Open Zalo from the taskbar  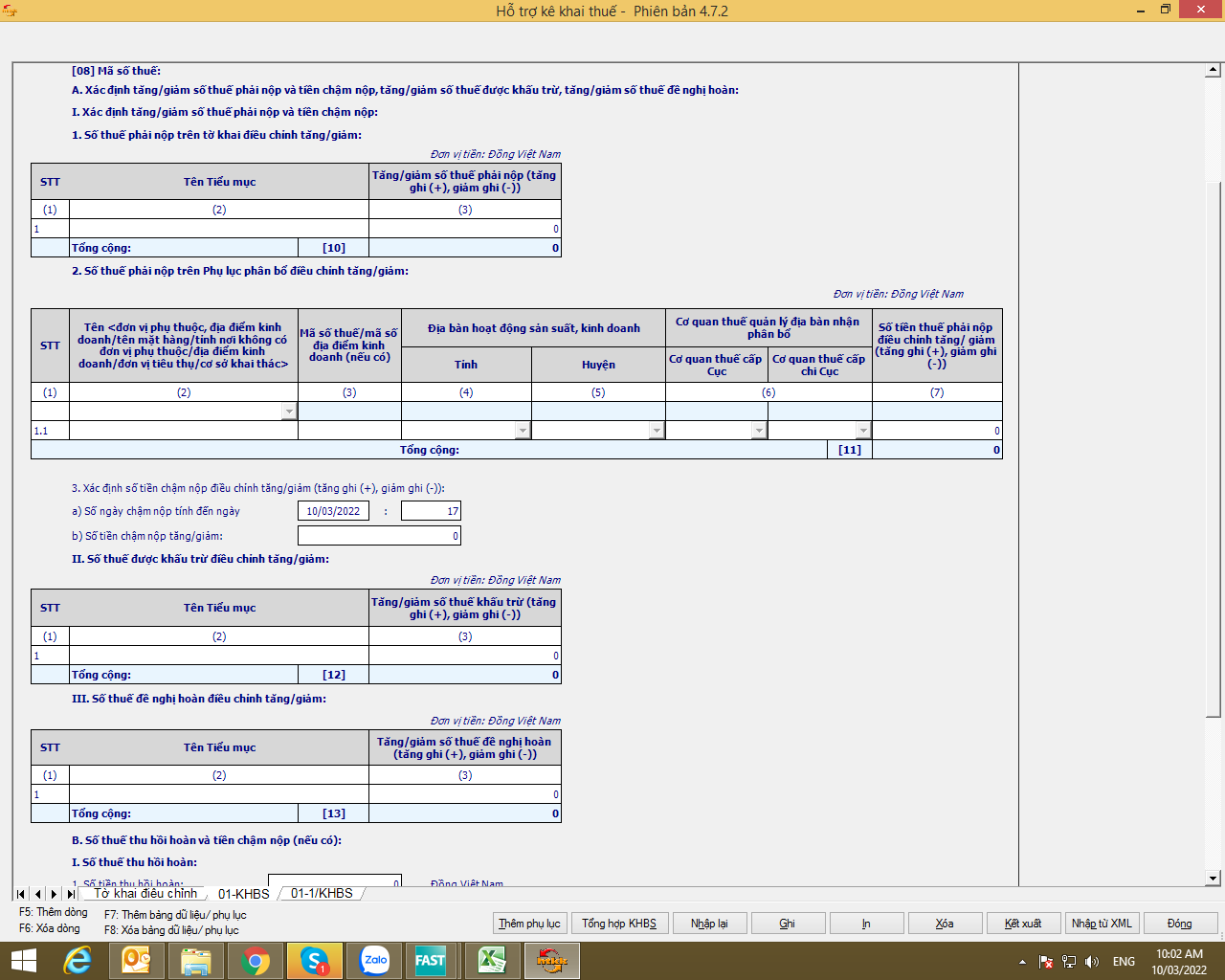(x=374, y=961)
